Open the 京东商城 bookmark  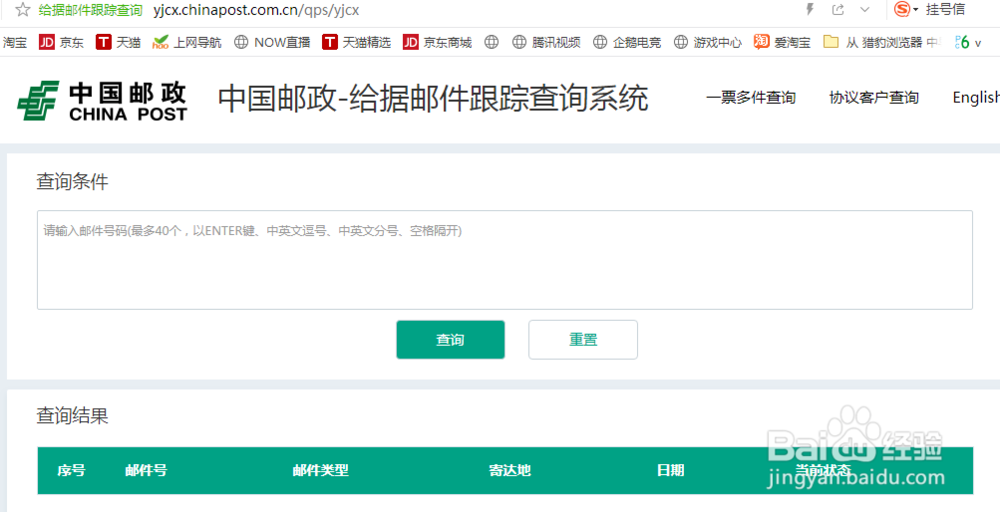click(437, 43)
